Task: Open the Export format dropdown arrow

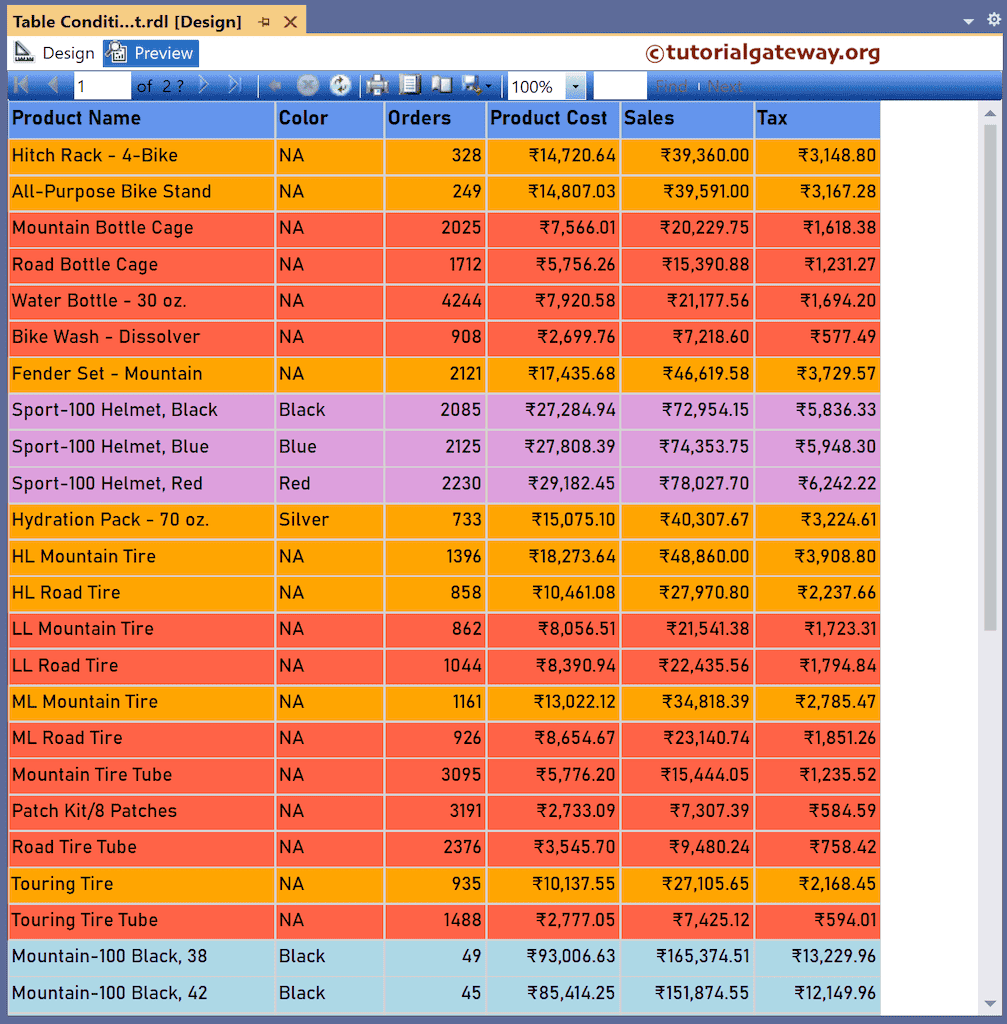Action: 489,86
